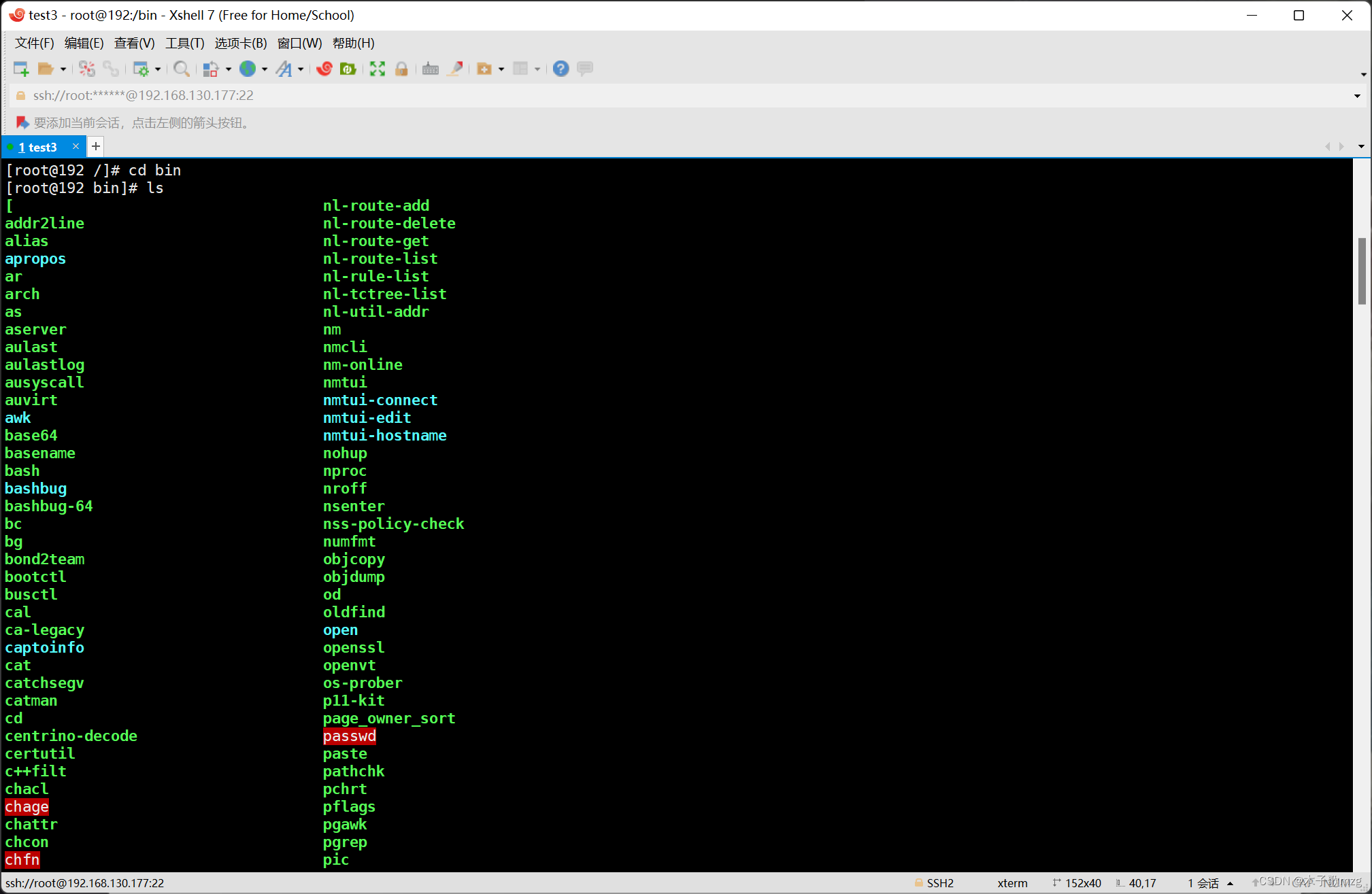Click the nss-policy-check entry
The image size is (1372, 894).
pyautogui.click(x=394, y=523)
